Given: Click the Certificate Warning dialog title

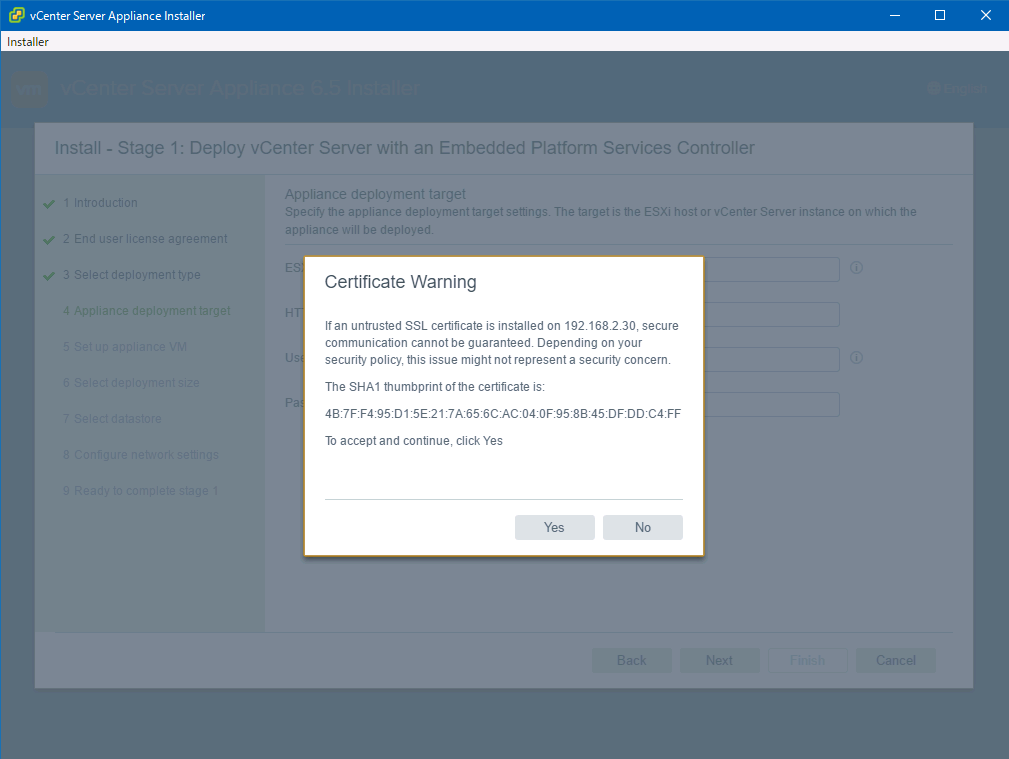Looking at the screenshot, I should [x=400, y=282].
